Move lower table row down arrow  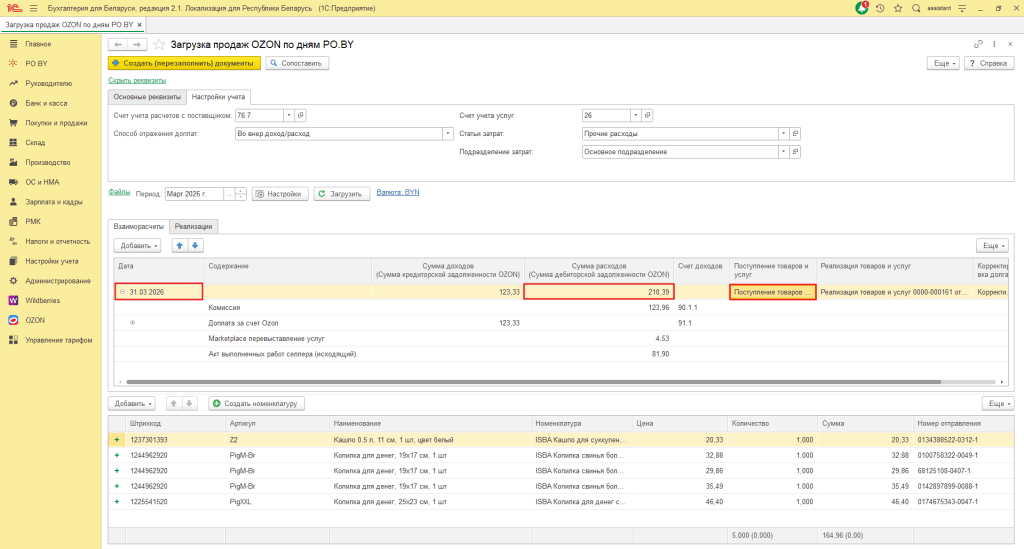pyautogui.click(x=189, y=403)
